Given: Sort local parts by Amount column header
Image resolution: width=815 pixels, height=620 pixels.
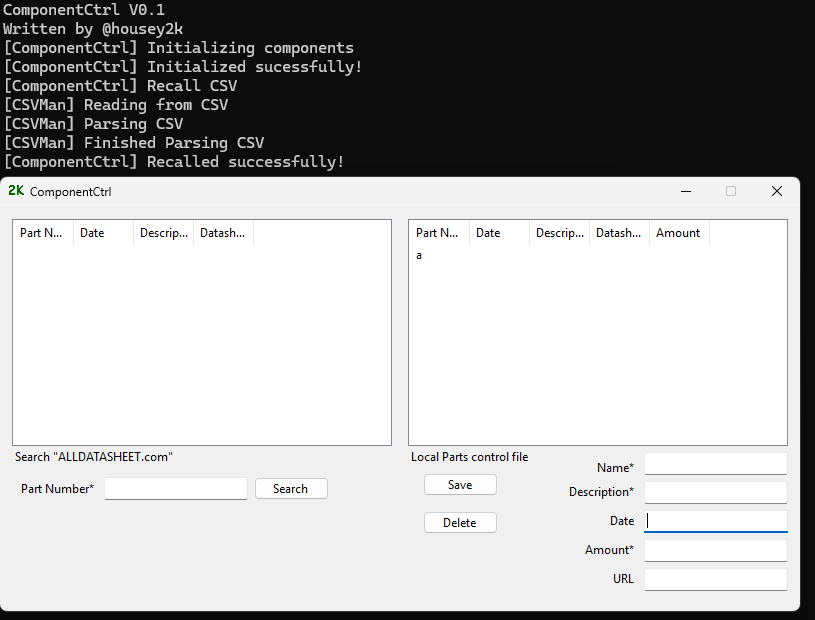Looking at the screenshot, I should coord(678,233).
